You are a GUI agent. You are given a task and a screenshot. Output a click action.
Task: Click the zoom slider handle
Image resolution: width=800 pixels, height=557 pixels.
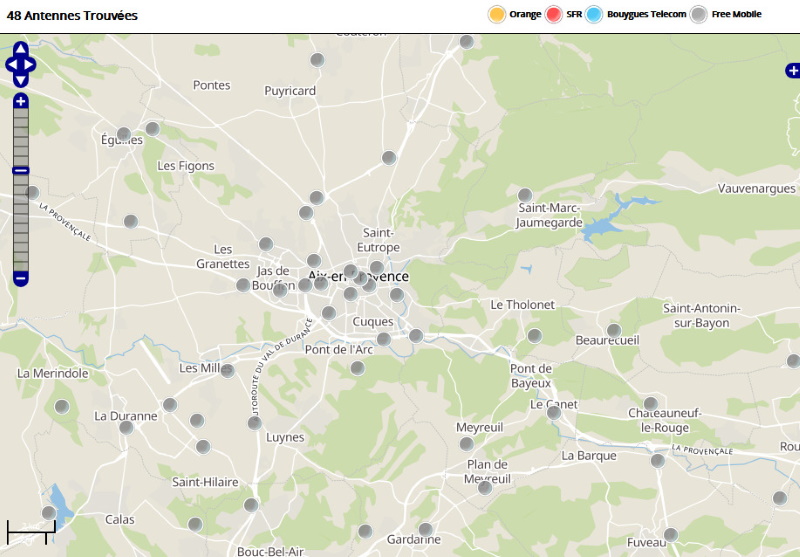click(x=21, y=171)
